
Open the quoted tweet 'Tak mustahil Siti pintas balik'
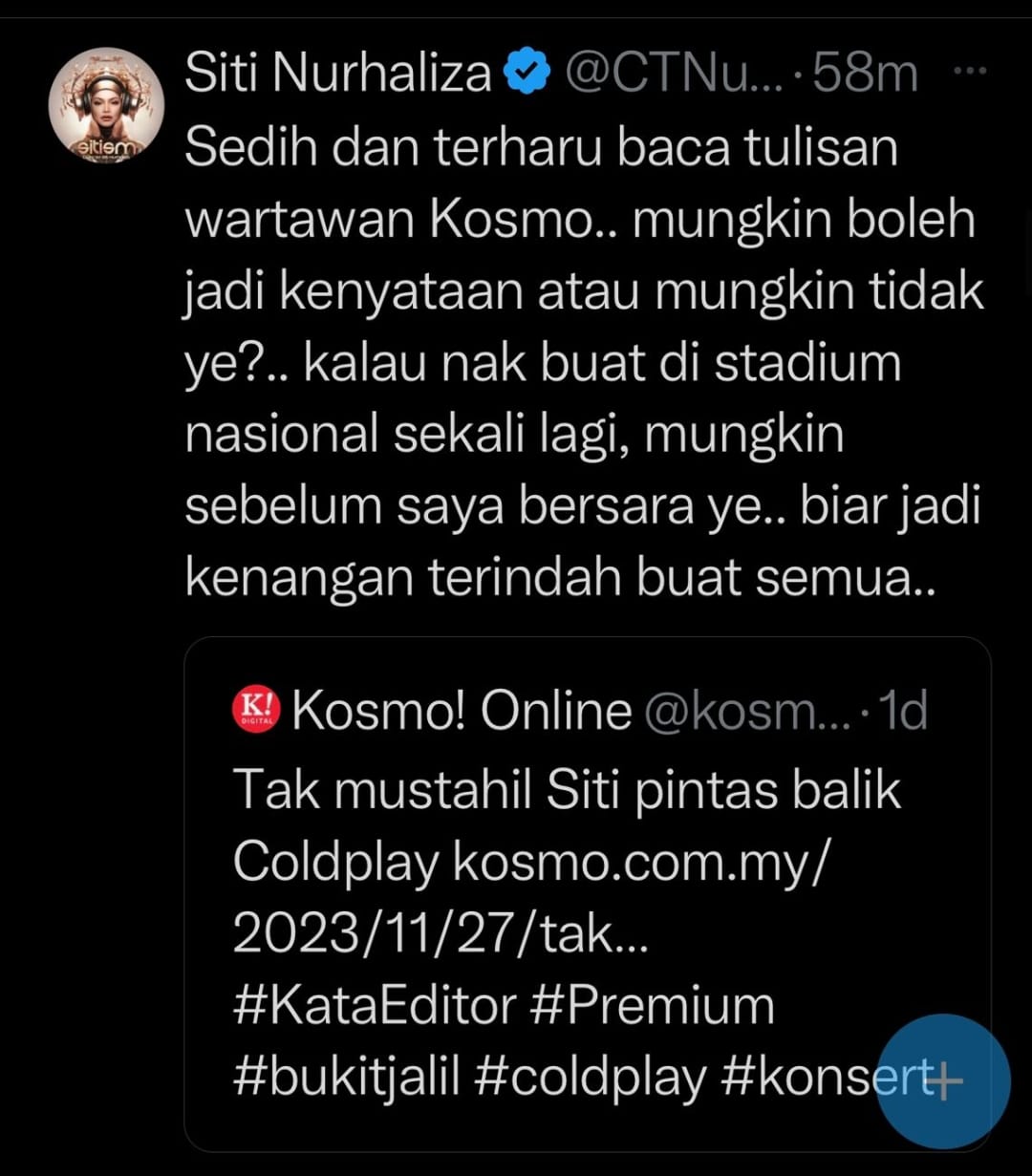point(568,790)
